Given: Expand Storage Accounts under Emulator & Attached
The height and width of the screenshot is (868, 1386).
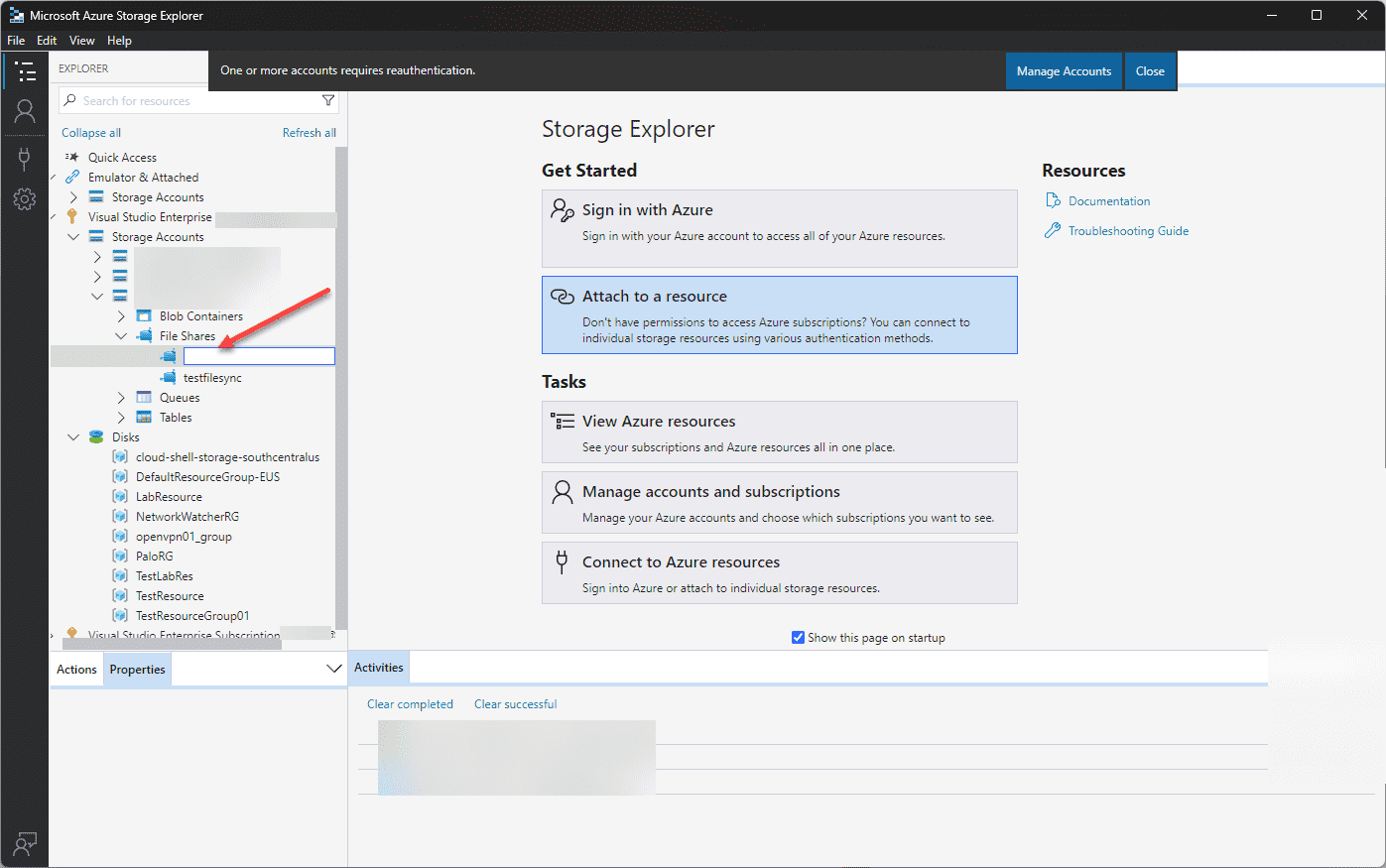Looking at the screenshot, I should click(x=73, y=196).
